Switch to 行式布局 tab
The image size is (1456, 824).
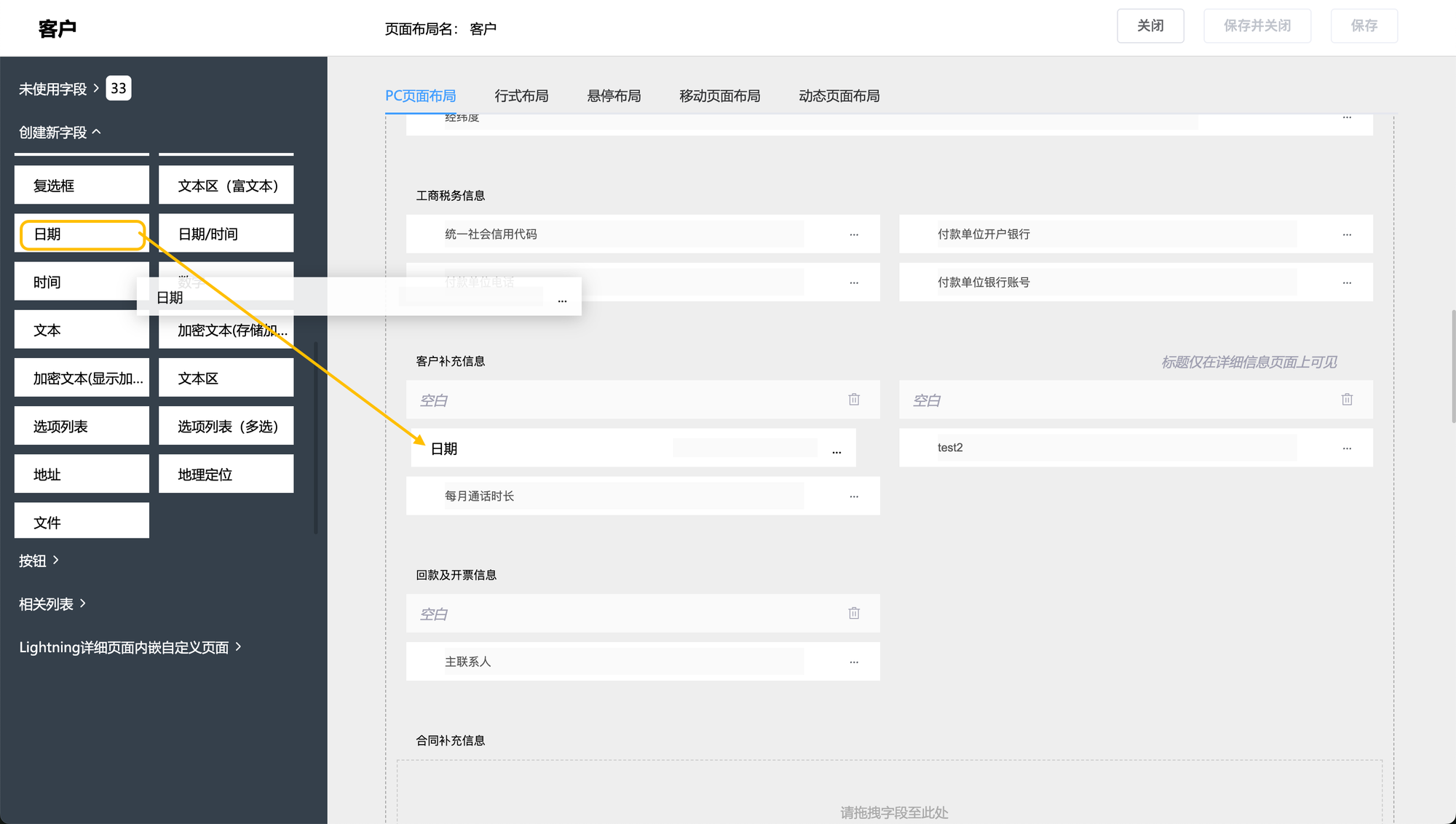(x=521, y=96)
